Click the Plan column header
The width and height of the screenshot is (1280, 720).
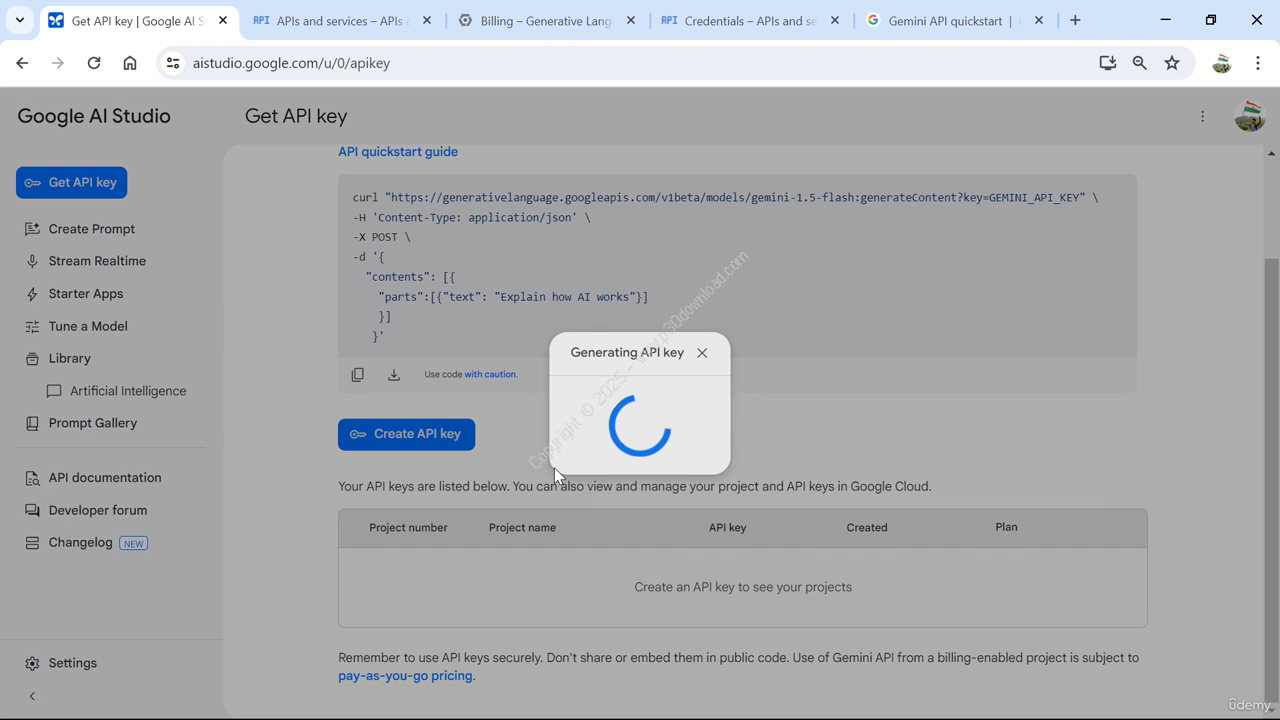1006,527
